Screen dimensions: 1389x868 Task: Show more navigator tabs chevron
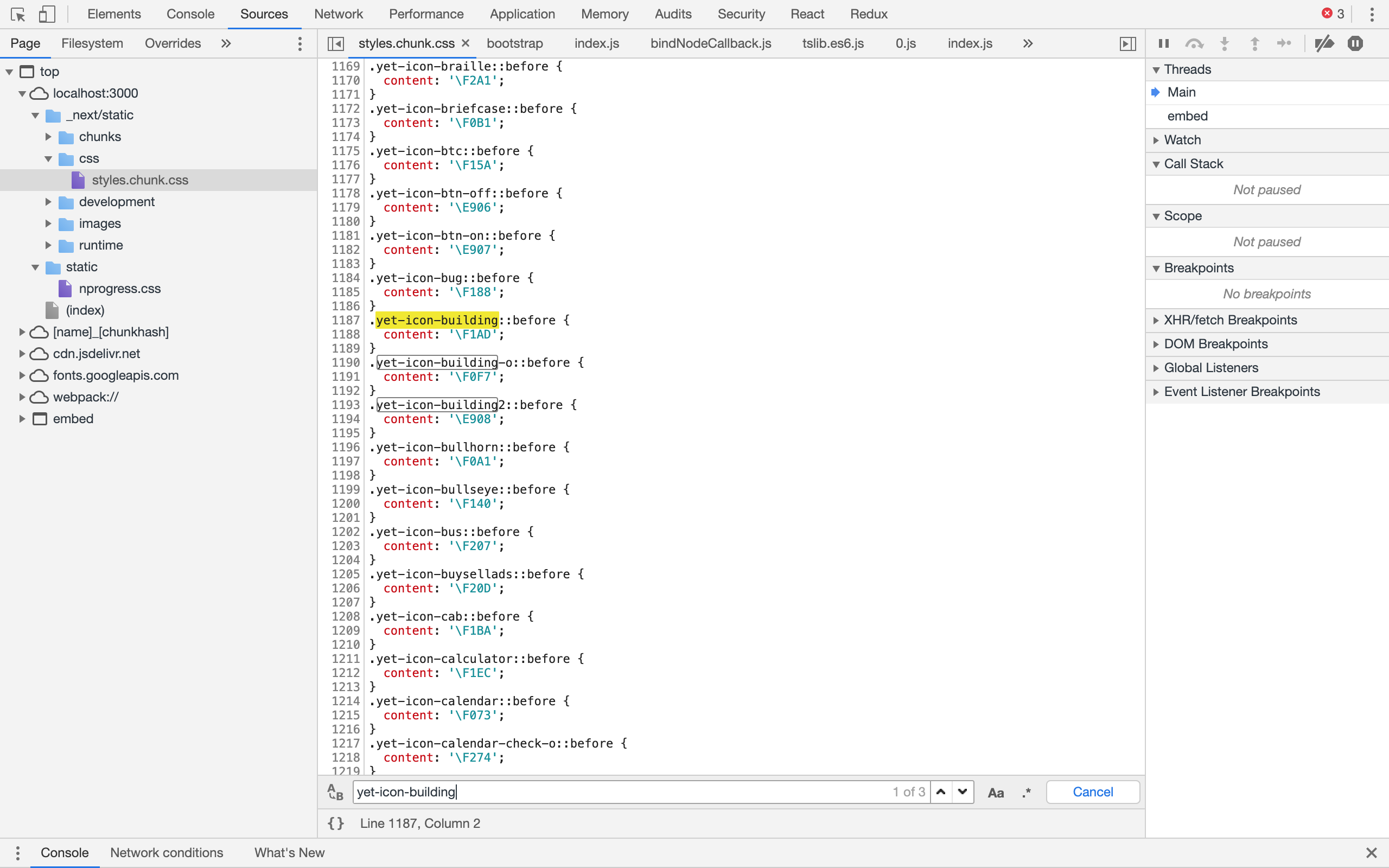click(226, 43)
